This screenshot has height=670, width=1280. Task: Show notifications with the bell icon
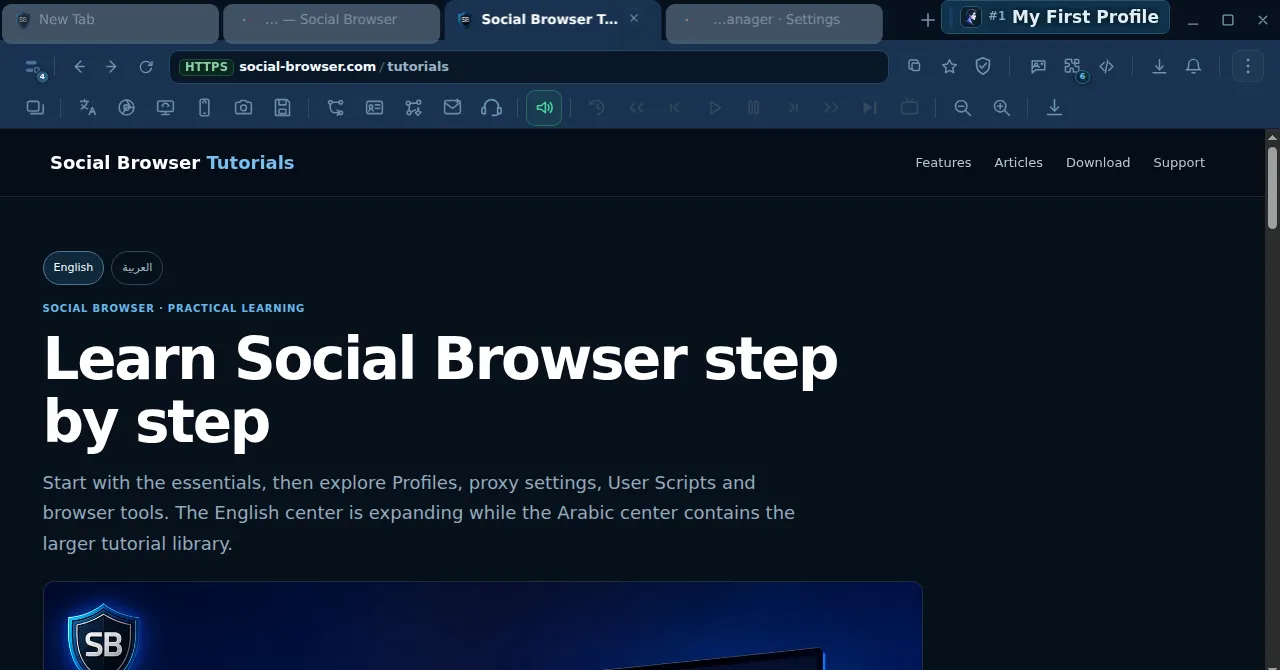pos(1193,66)
